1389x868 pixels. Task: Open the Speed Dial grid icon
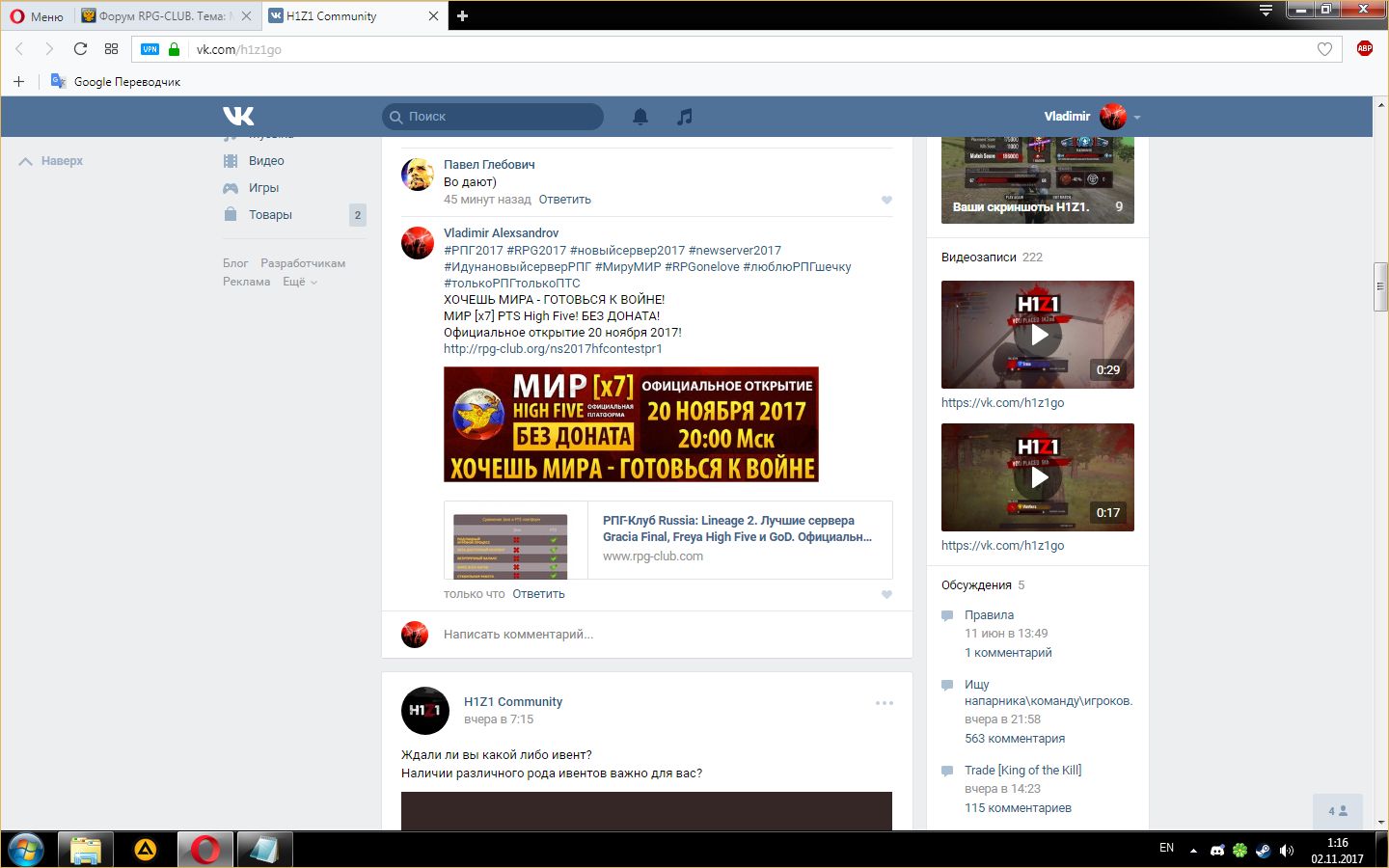pos(111,49)
